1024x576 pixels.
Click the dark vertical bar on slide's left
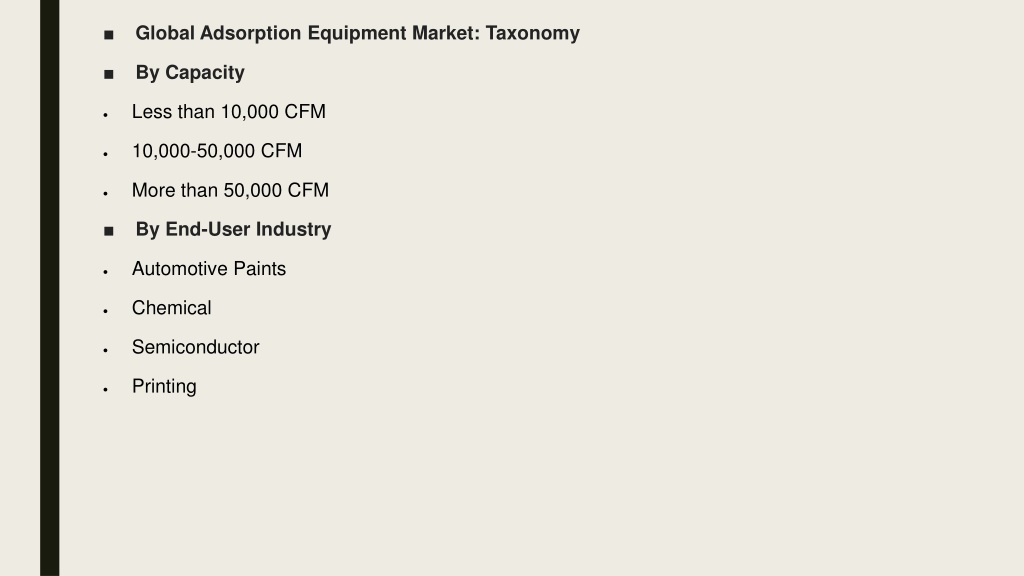pos(50,288)
